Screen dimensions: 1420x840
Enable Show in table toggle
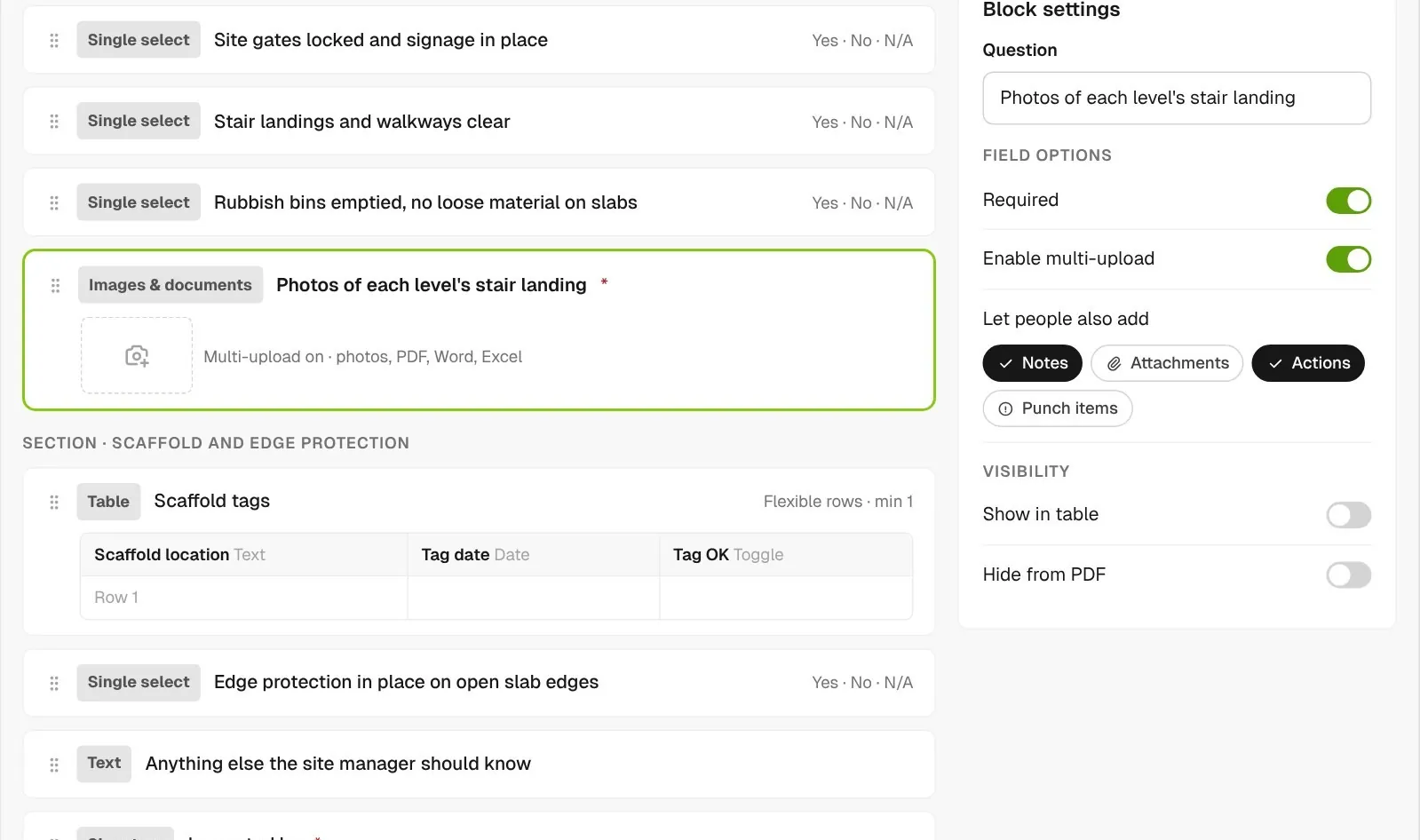click(x=1348, y=515)
